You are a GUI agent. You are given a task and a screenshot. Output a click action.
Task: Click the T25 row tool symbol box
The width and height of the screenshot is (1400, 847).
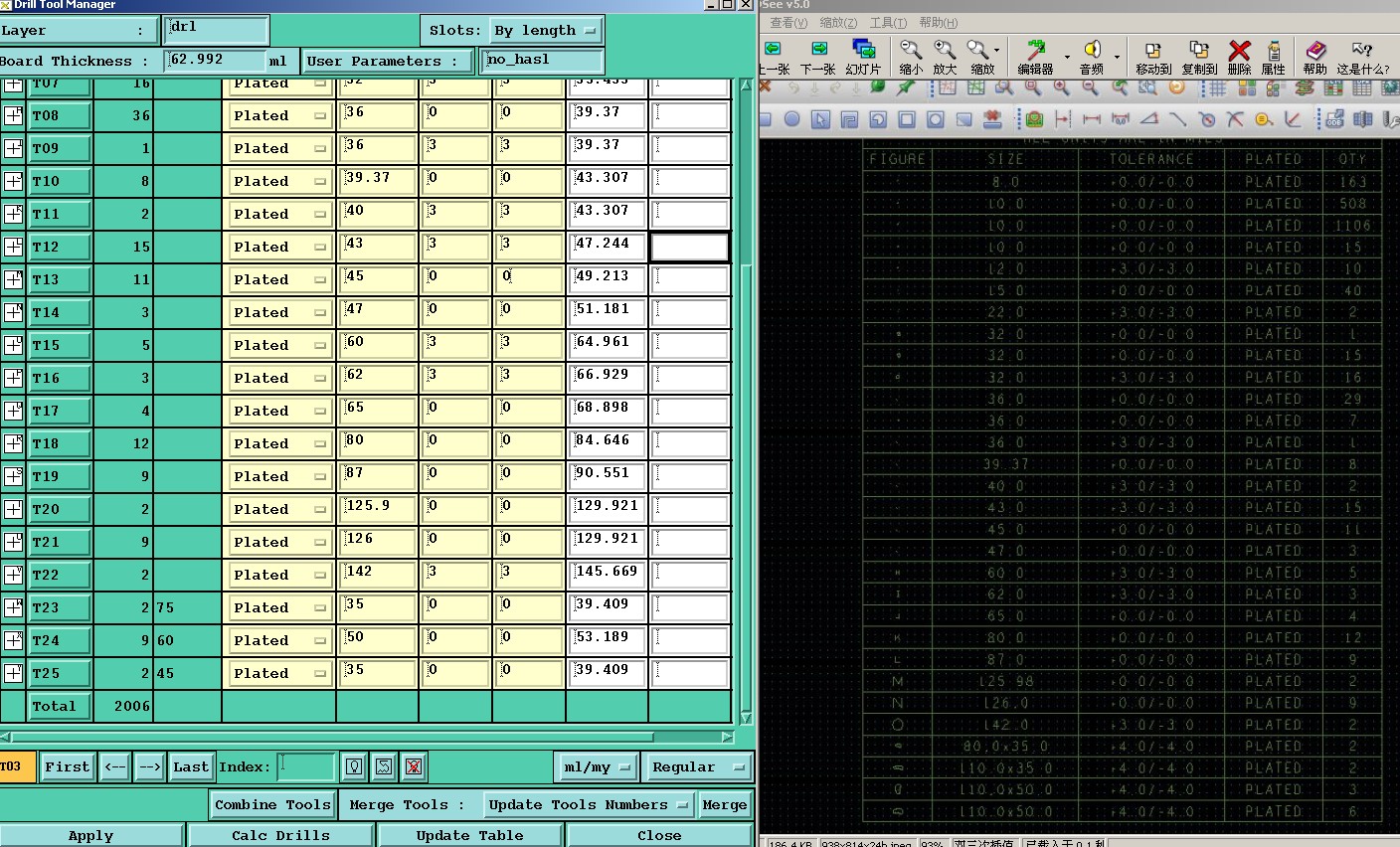13,673
